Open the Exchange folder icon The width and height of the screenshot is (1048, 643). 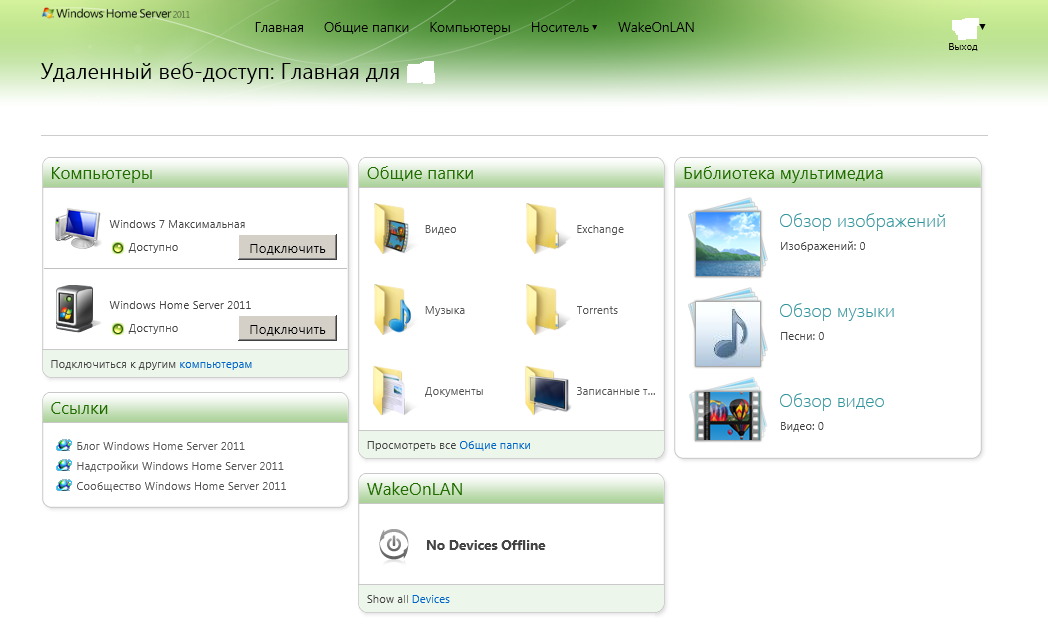tap(544, 229)
